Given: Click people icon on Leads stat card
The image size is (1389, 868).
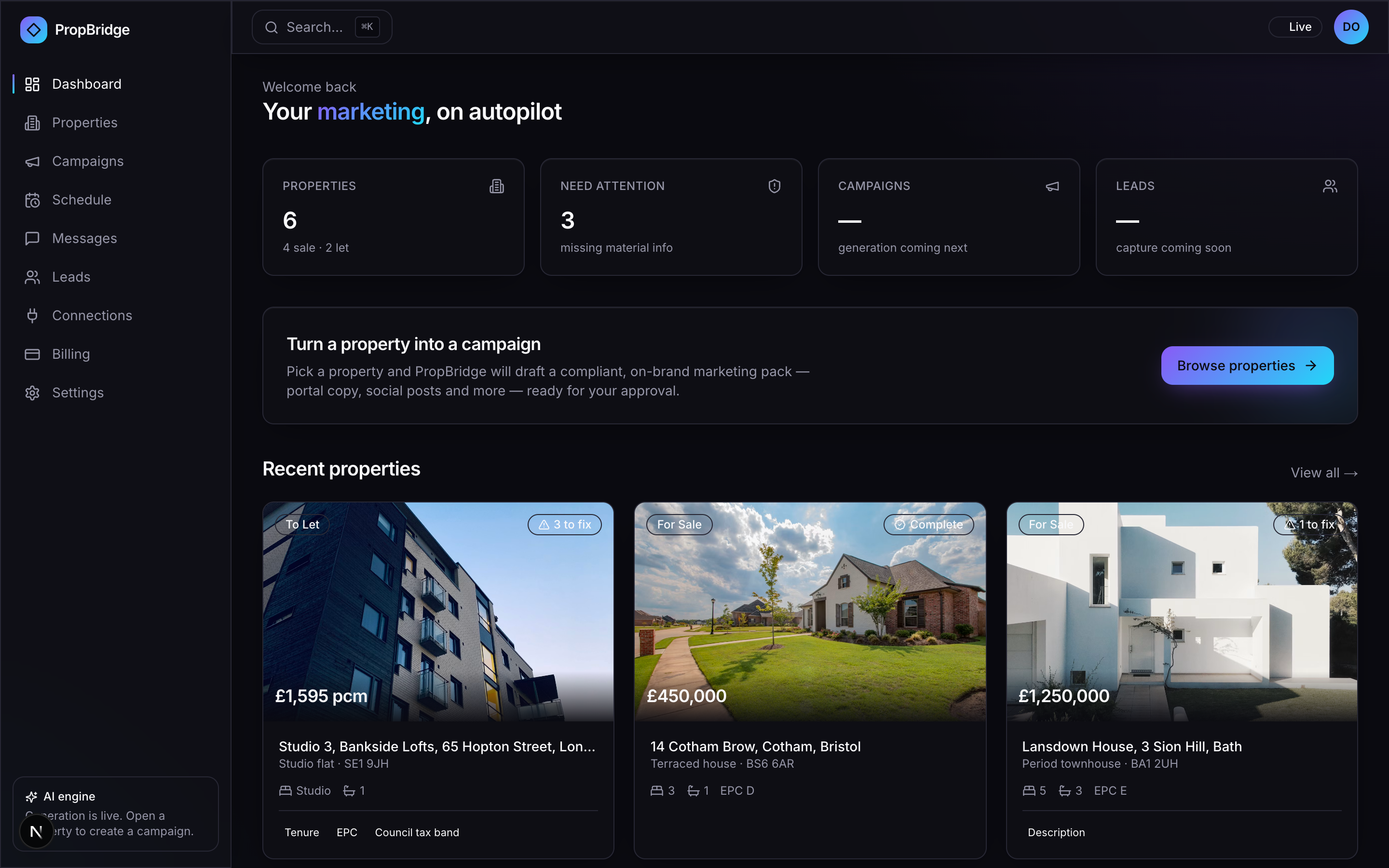Looking at the screenshot, I should pos(1330,186).
